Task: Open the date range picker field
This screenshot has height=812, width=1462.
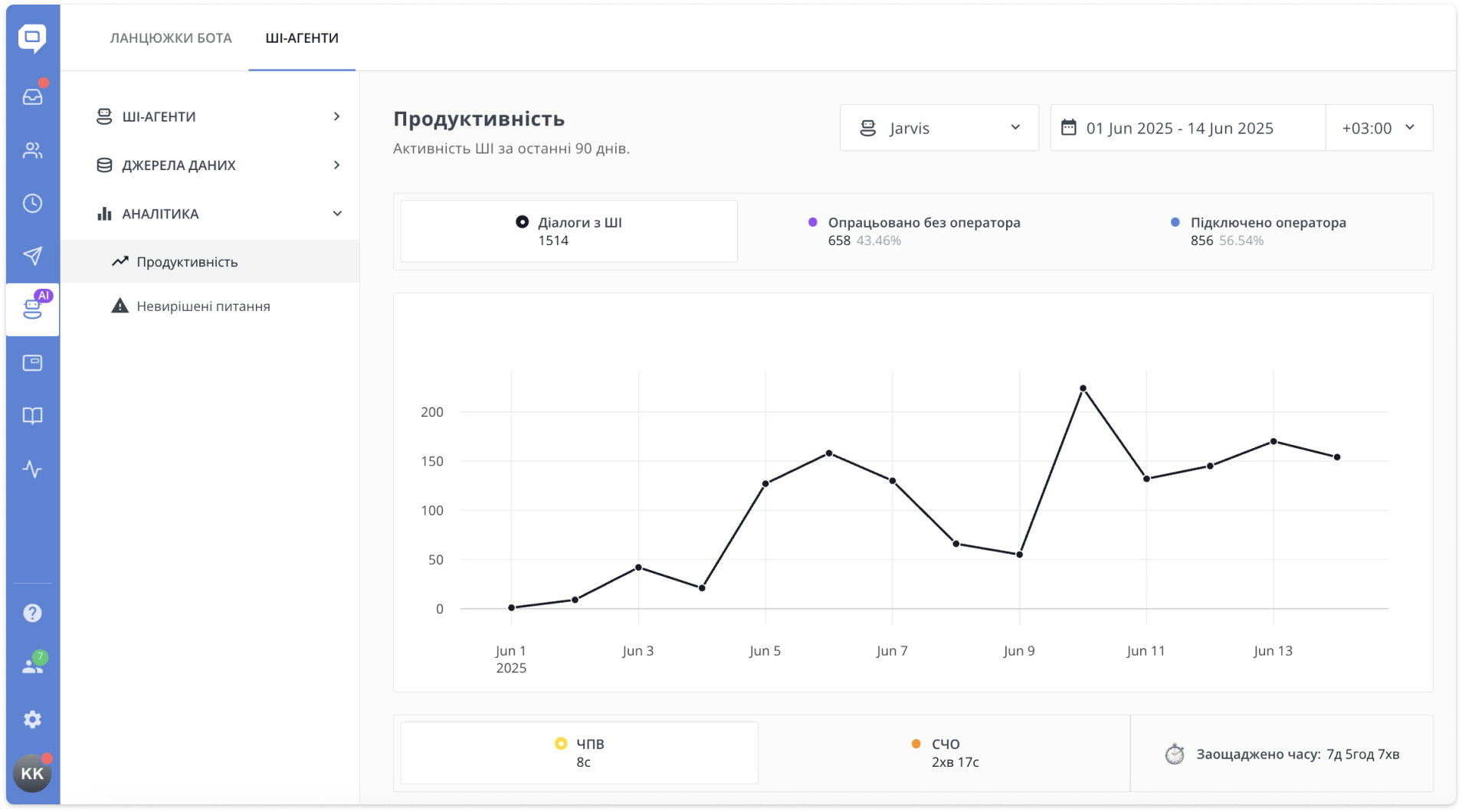Action: coord(1188,128)
